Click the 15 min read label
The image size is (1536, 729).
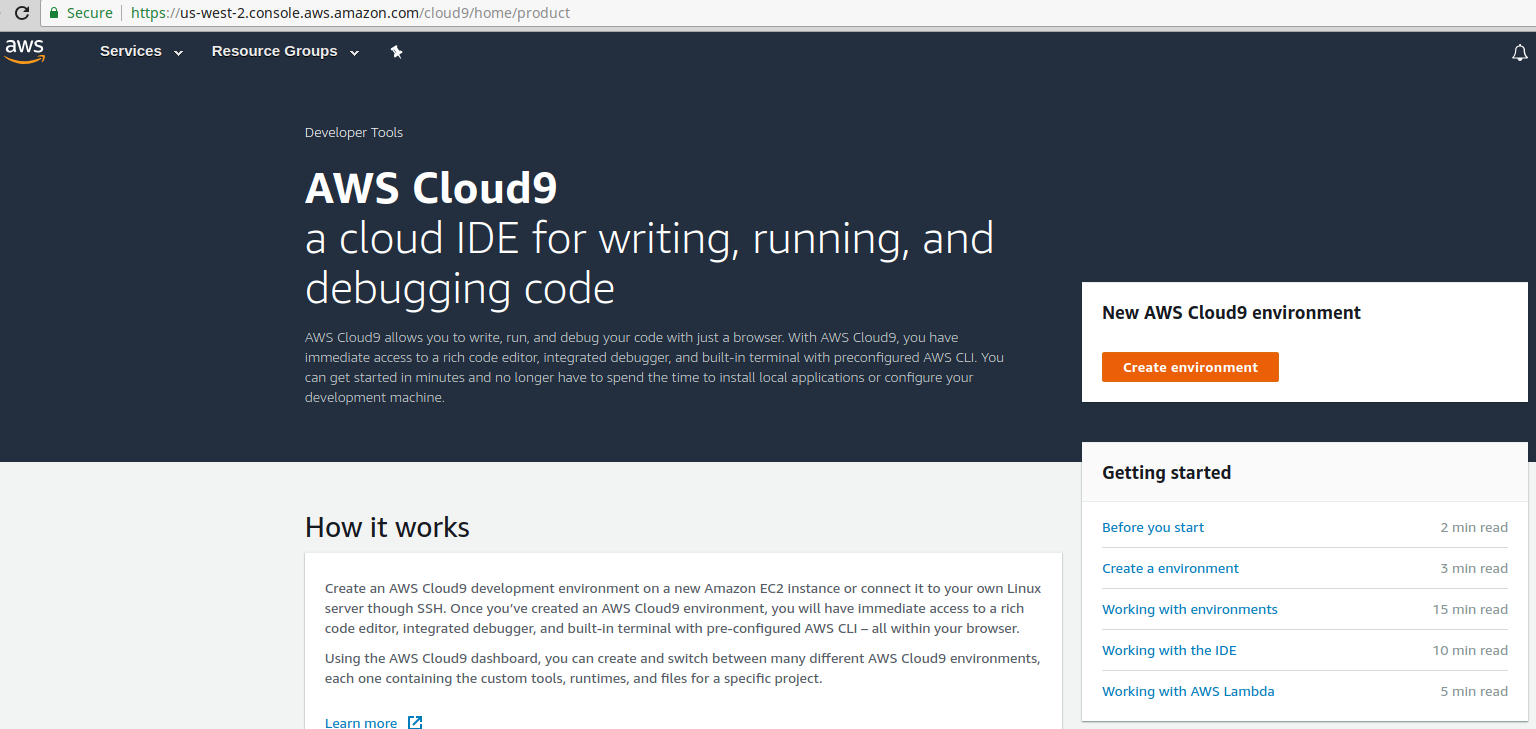(x=1470, y=609)
